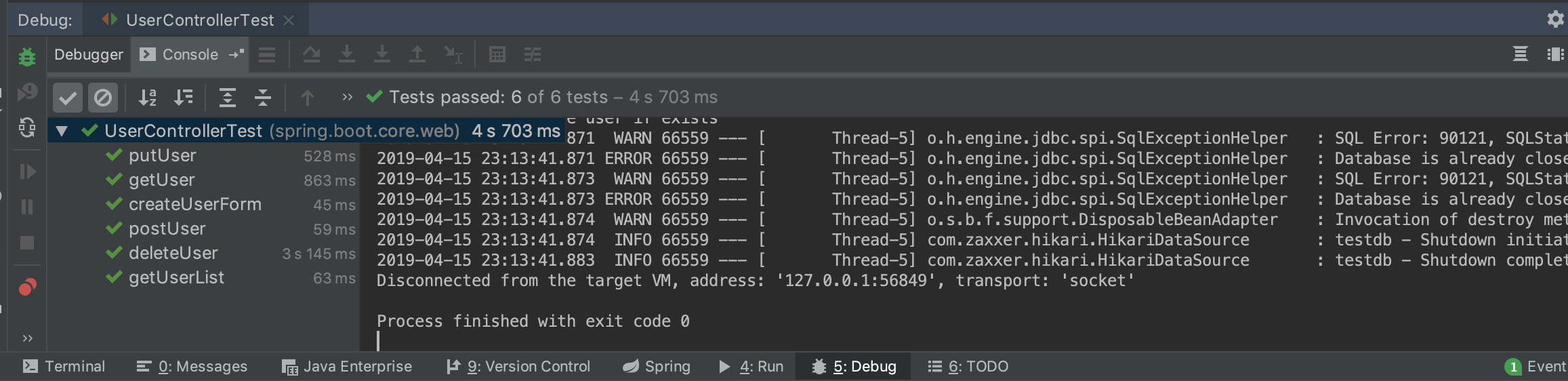The image size is (1568, 381).
Task: Show more test toolbar actions chevrons
Action: tap(348, 98)
